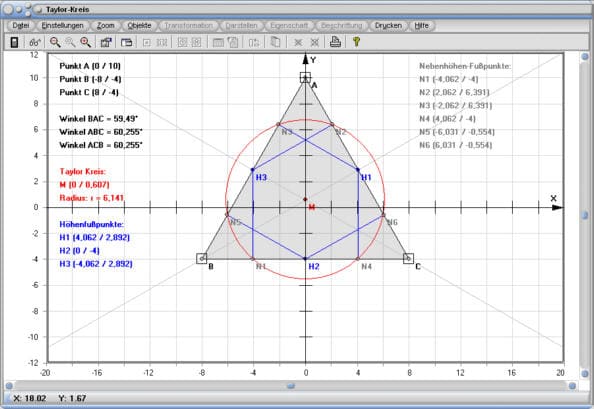Open help via the yellow key icon
This screenshot has width=594, height=409.
[x=356, y=42]
